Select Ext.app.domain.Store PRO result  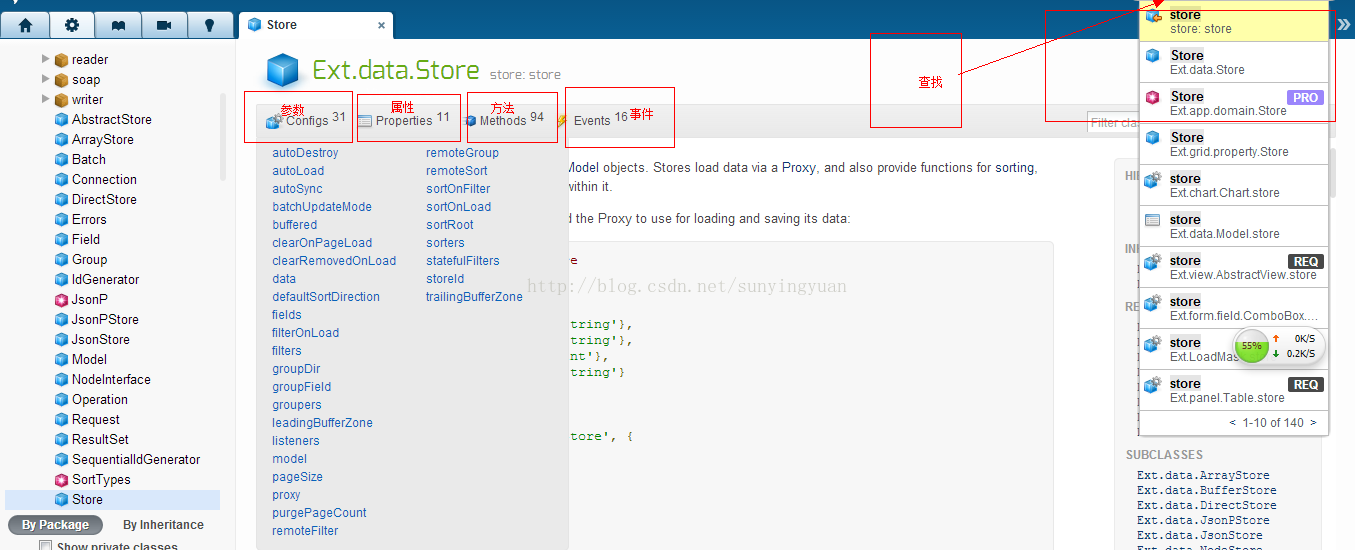1234,103
